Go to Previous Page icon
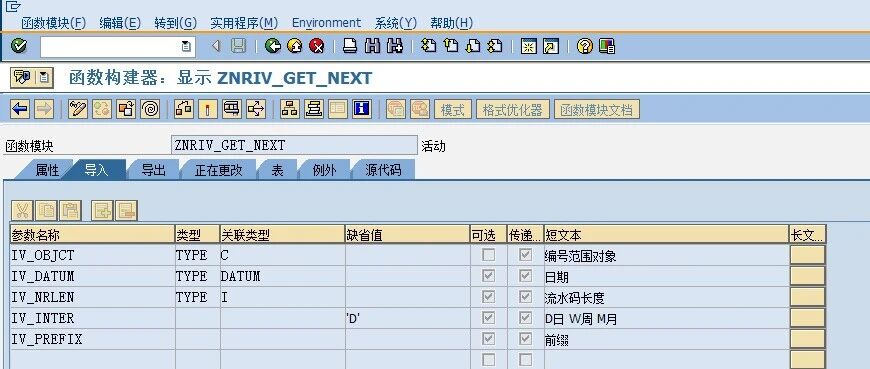Screen dimensions: 870x369 tap(451, 46)
